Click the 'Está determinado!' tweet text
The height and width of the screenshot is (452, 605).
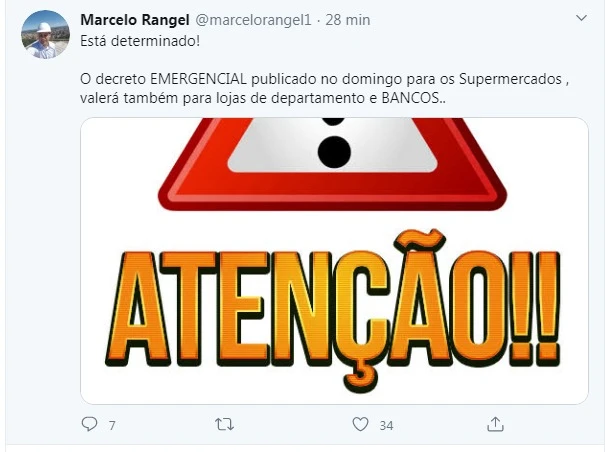coord(140,41)
